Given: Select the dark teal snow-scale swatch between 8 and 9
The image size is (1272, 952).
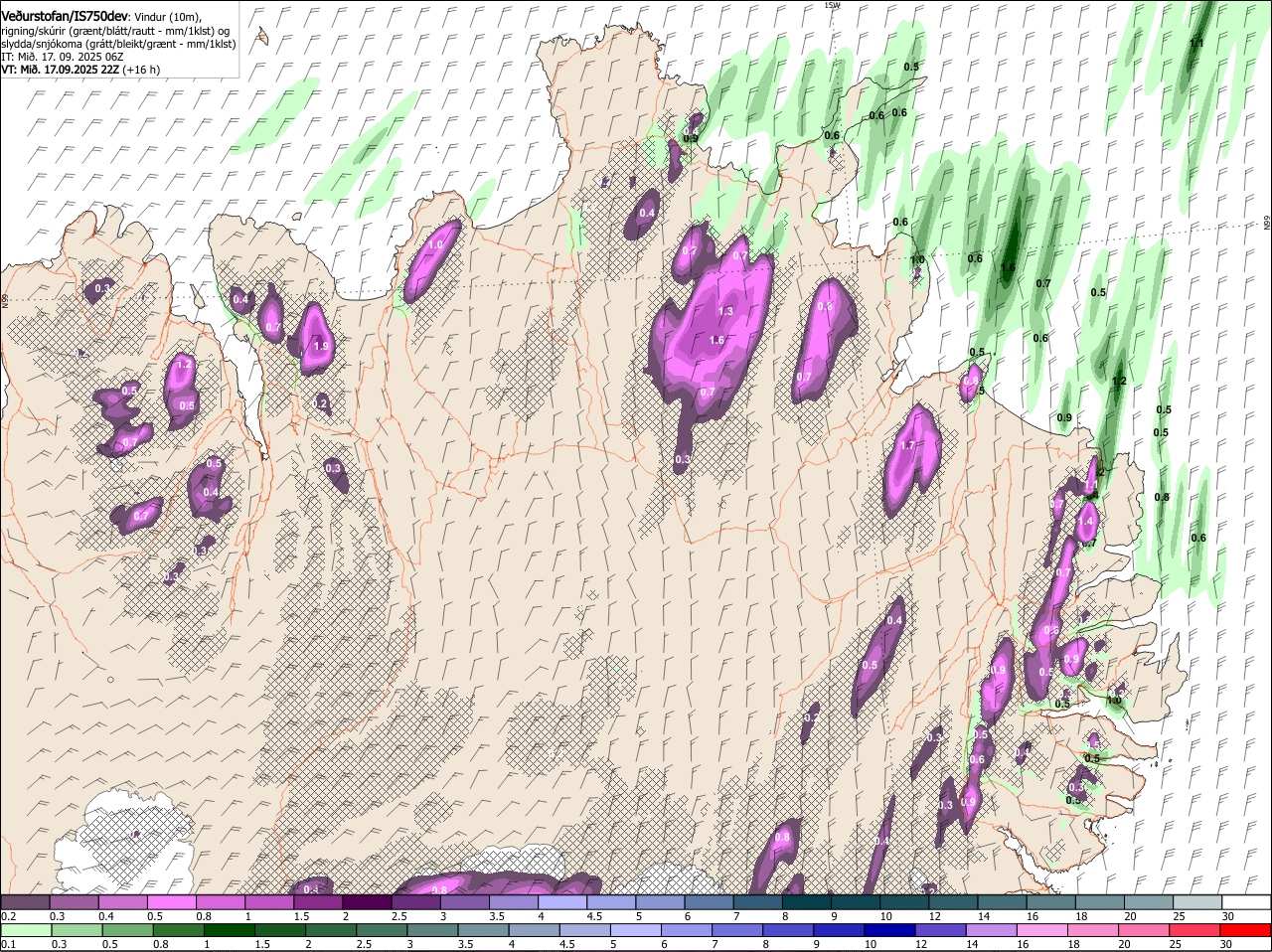Looking at the screenshot, I should tap(806, 902).
